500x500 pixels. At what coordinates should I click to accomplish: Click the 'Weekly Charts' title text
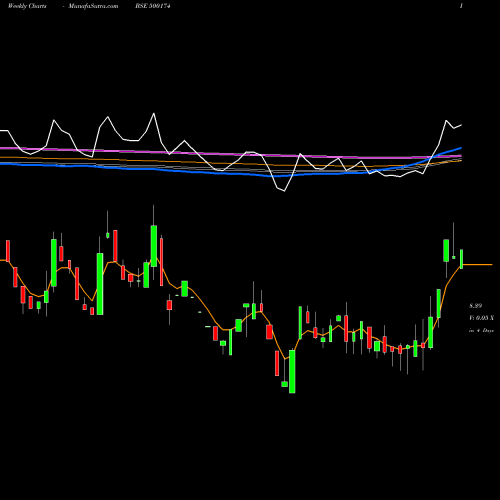[27, 6]
